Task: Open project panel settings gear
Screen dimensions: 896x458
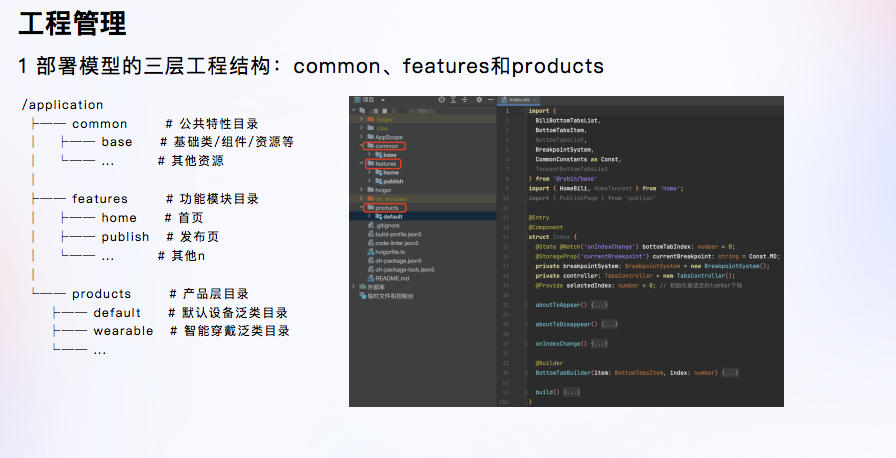Action: pyautogui.click(x=479, y=100)
